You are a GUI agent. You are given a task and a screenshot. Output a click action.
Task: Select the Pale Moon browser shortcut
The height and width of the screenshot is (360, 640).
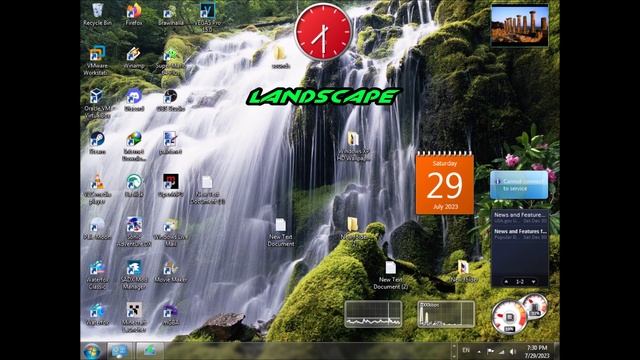pyautogui.click(x=97, y=229)
